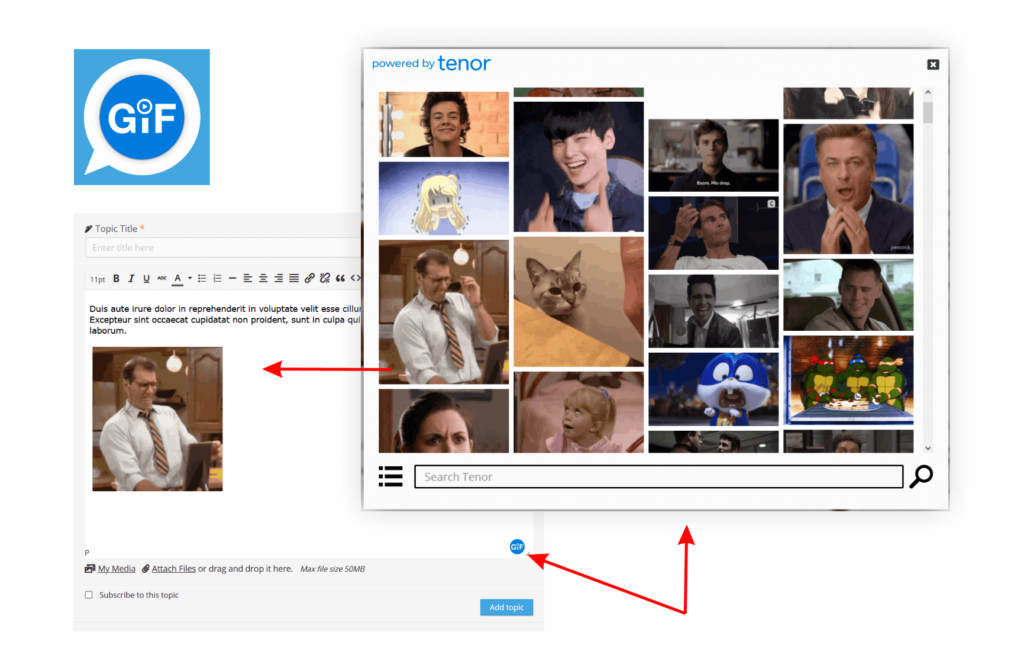Pick a text color with the A swatch

[178, 278]
